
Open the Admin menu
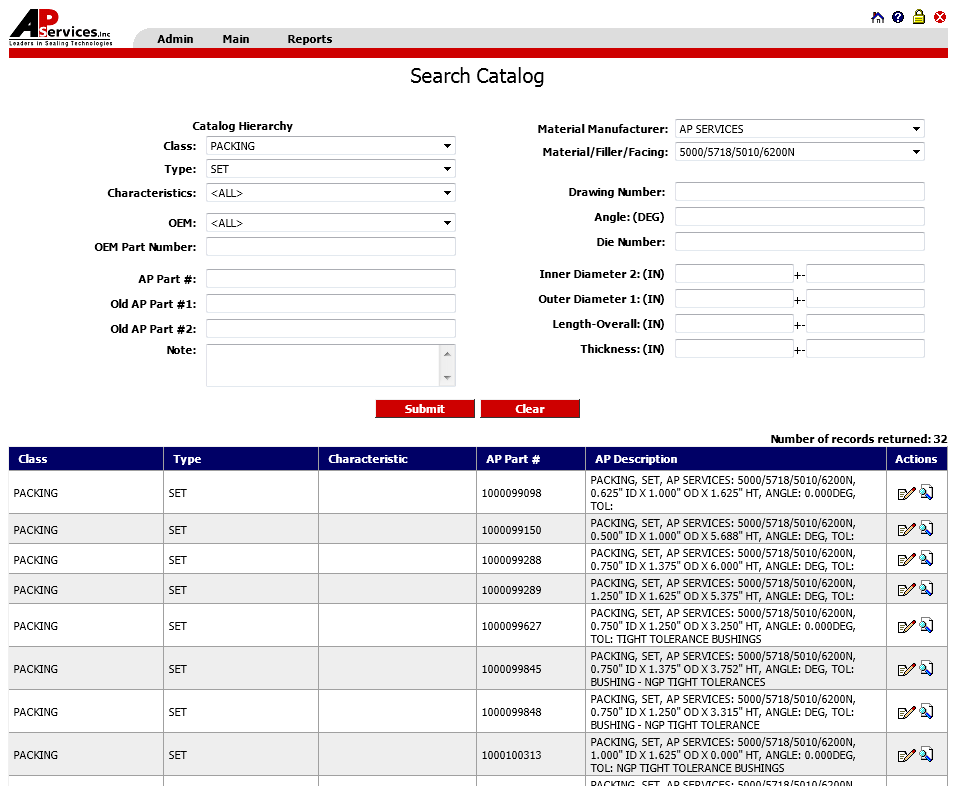175,39
